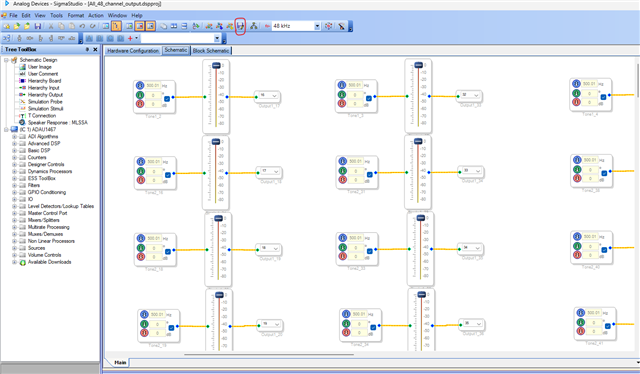Click the green knob on Tone2_16
Viewport: 640px width, 374px height.
(141, 171)
